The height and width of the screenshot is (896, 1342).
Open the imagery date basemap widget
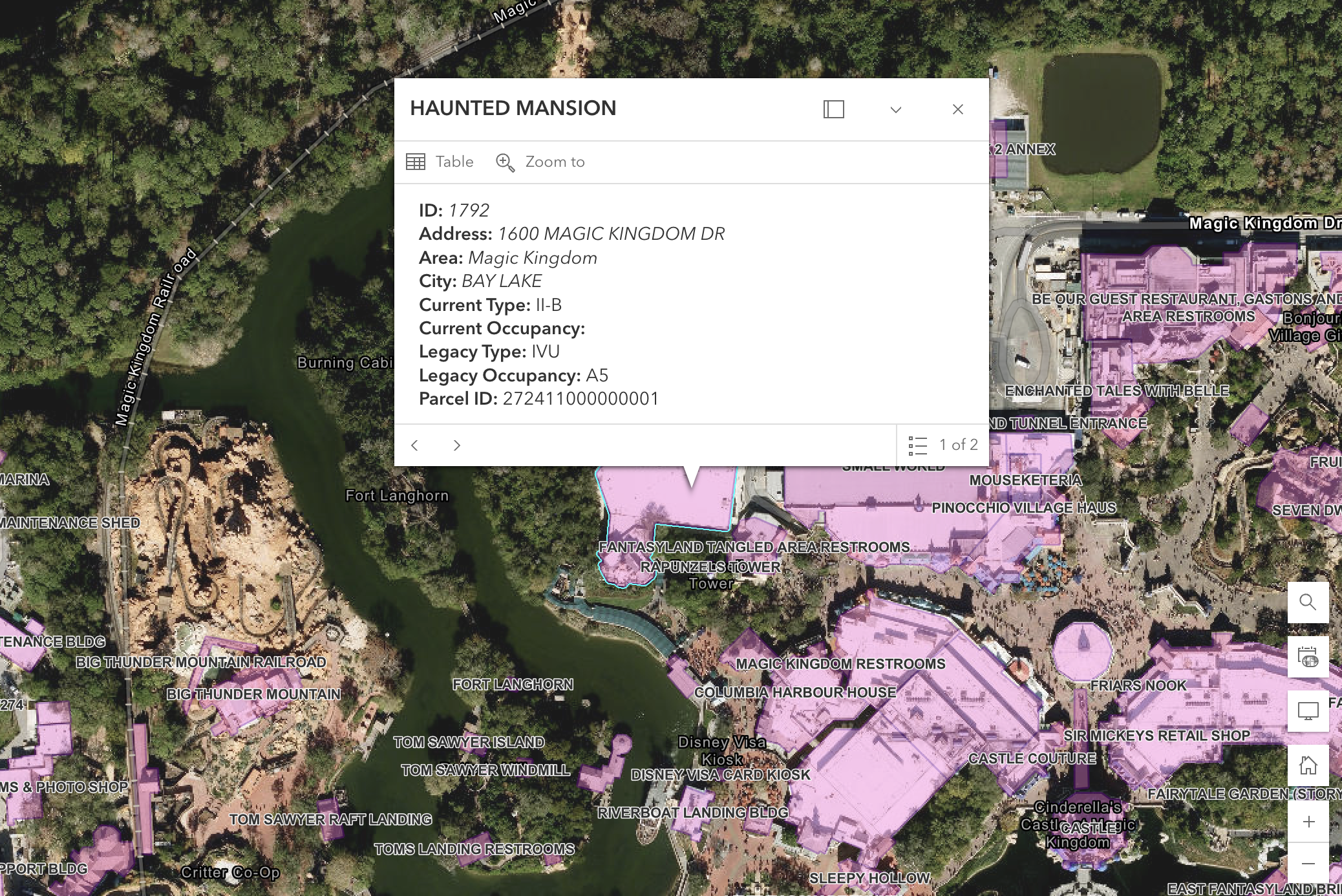coord(1308,657)
